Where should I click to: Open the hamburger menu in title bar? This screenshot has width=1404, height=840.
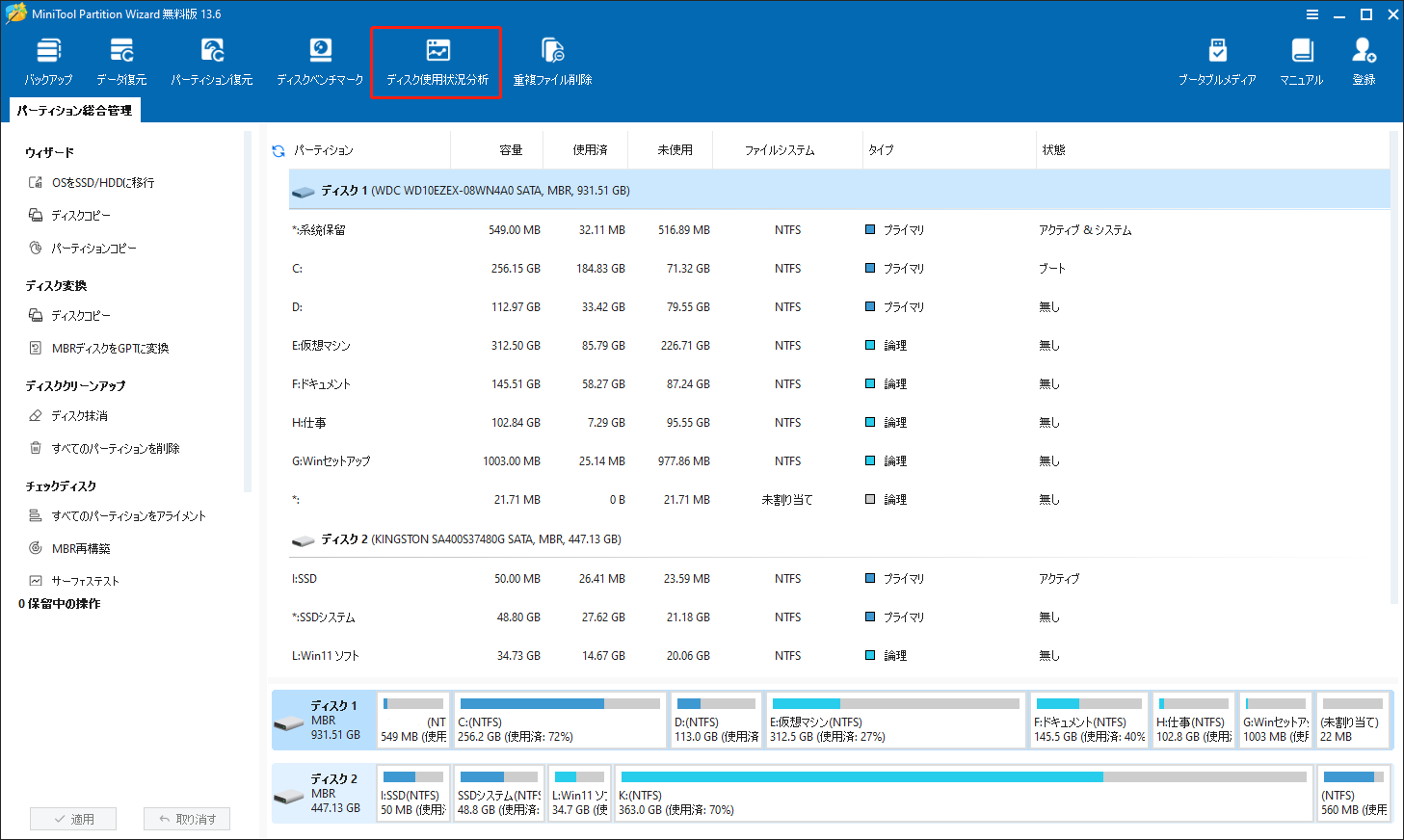click(x=1311, y=14)
